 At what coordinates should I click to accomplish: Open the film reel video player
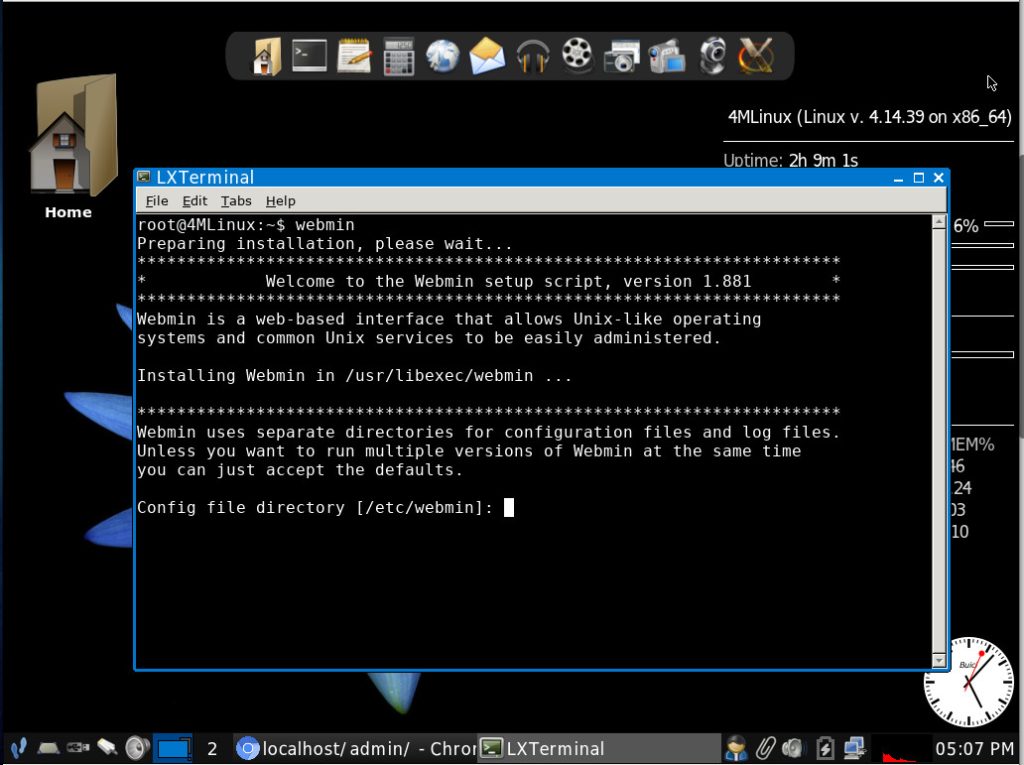pos(577,55)
